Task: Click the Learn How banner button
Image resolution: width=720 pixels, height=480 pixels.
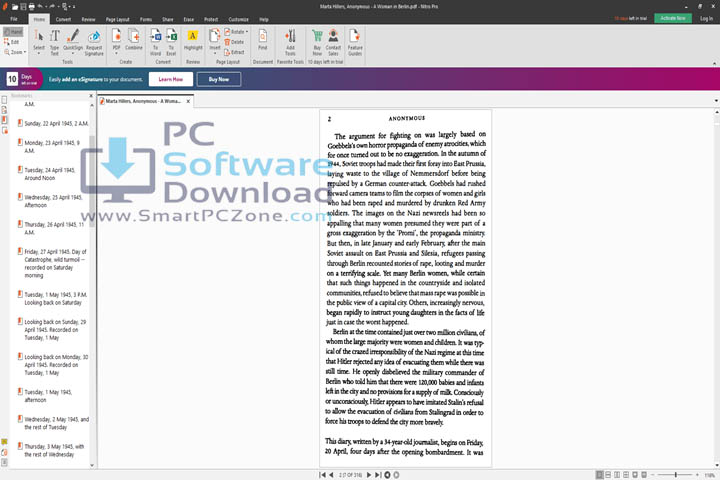Action: pos(171,79)
